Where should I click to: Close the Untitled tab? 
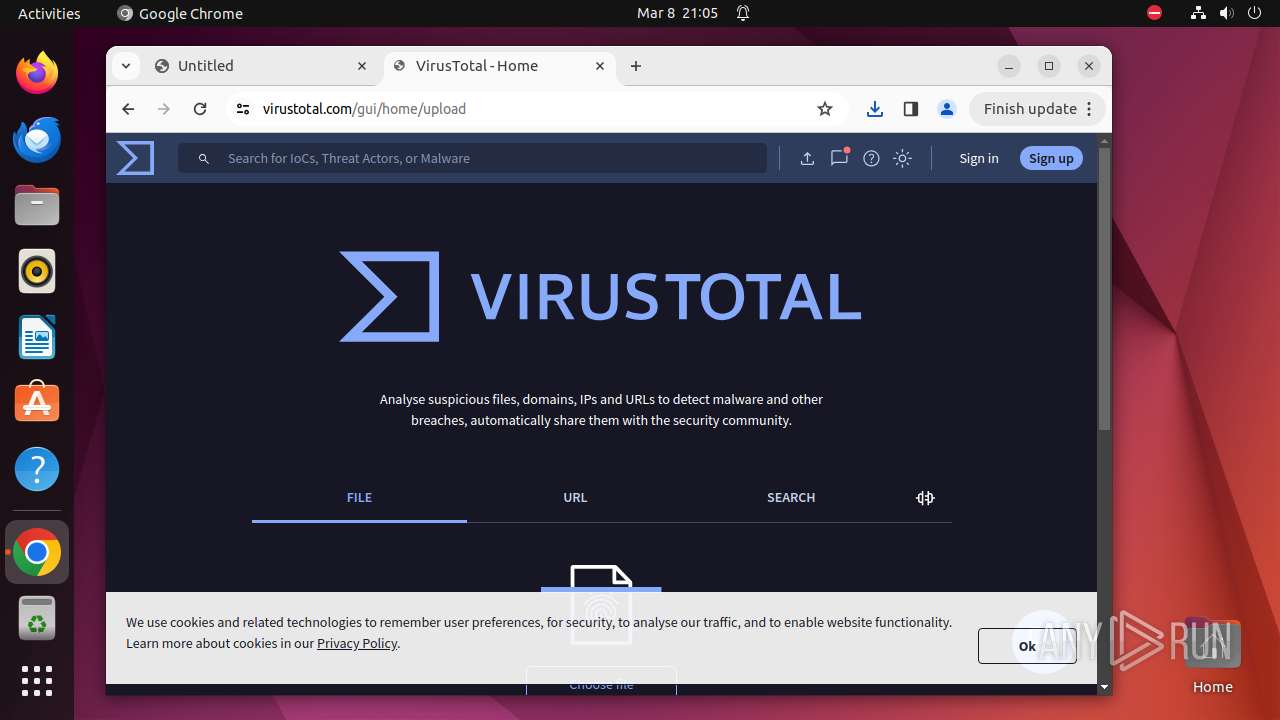pos(362,66)
